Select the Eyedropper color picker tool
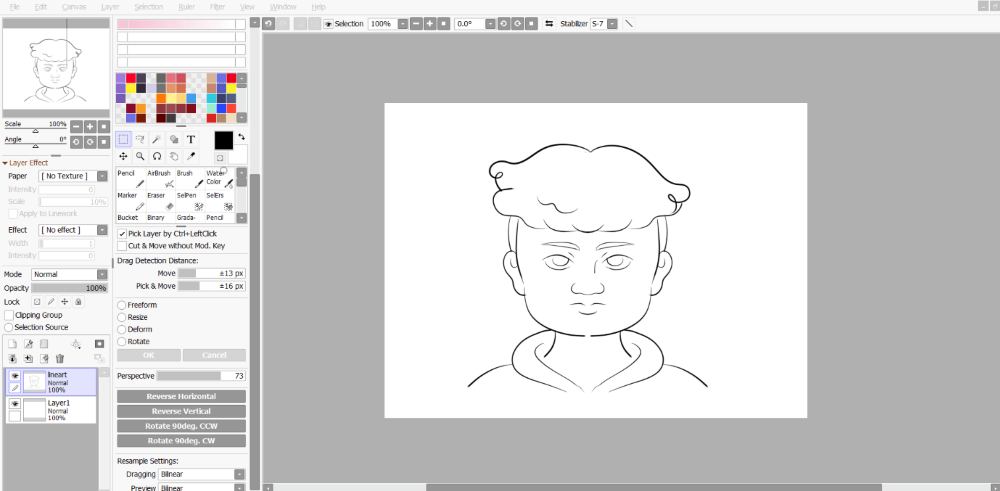The image size is (1000, 491). tap(190, 156)
